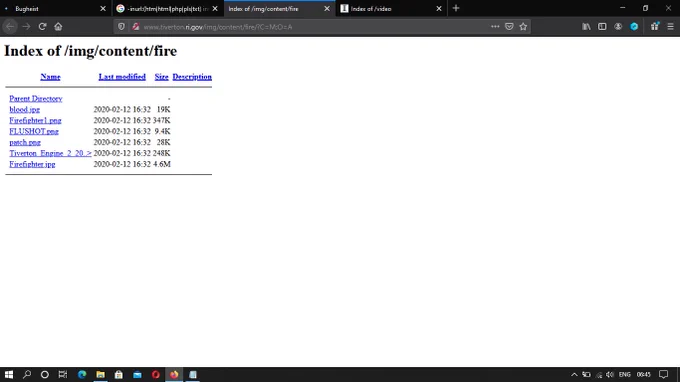
Task: Open the page actions three-dot menu
Action: (x=495, y=26)
